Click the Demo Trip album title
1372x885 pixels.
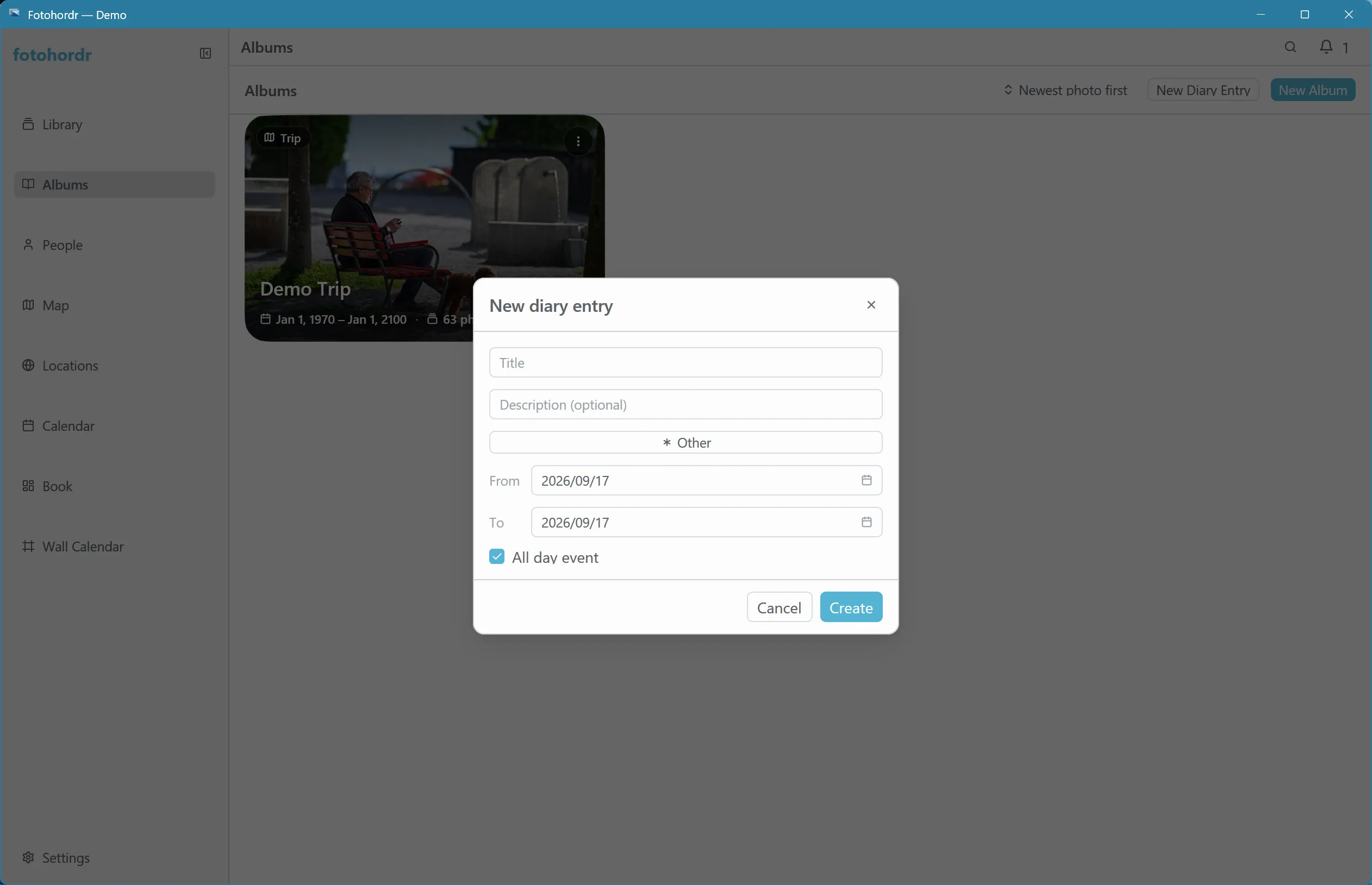click(305, 288)
